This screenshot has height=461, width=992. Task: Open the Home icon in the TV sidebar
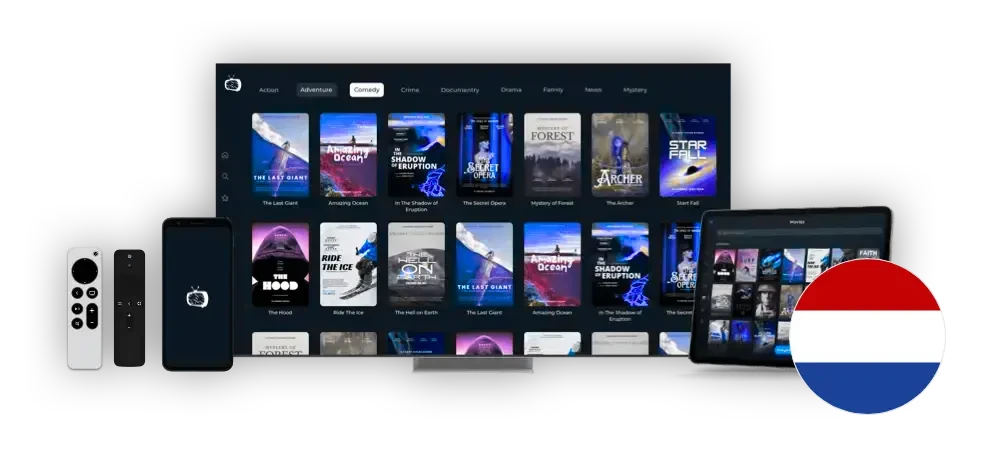(225, 155)
